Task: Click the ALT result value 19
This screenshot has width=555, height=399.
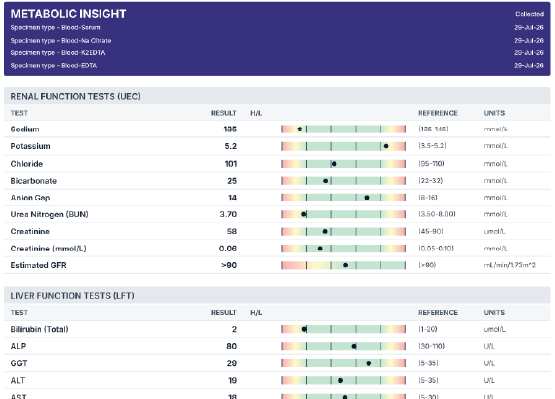Action: 233,381
